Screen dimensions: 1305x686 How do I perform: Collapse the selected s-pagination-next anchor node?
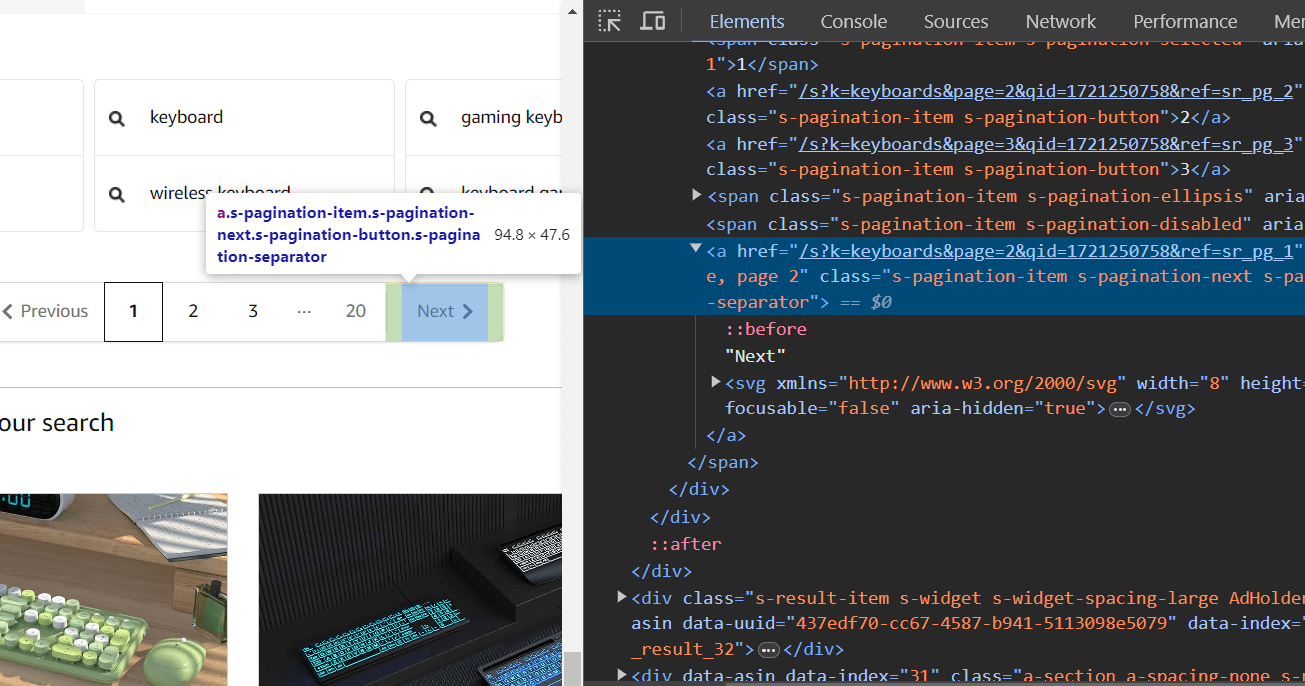pyautogui.click(x=696, y=249)
